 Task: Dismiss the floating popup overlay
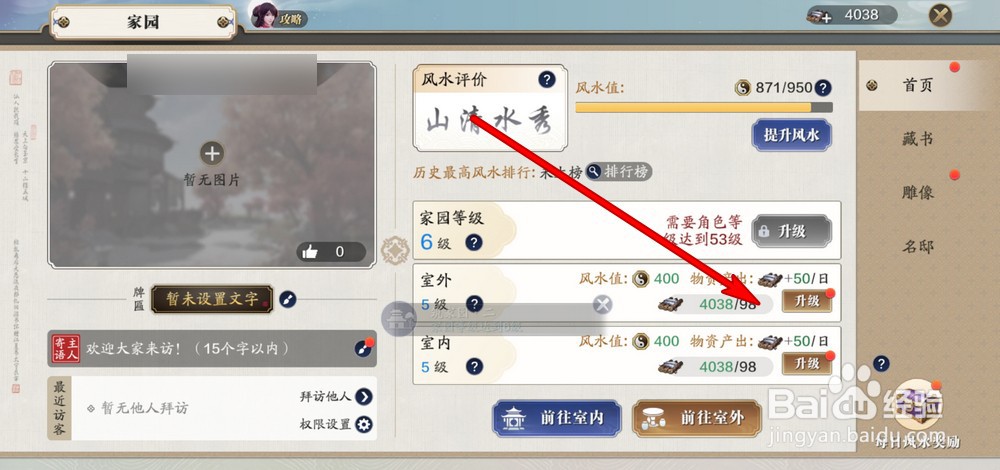602,304
